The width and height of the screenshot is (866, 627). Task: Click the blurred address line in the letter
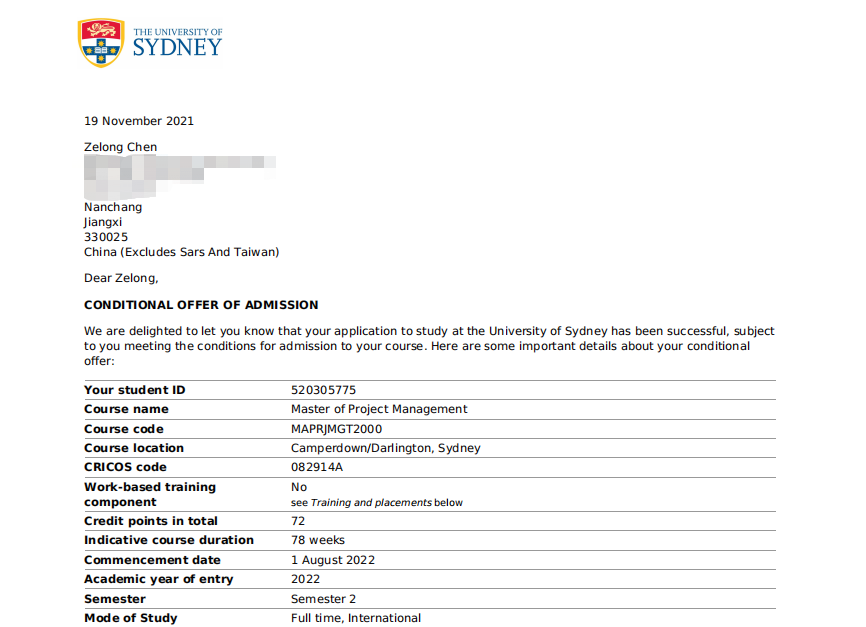pos(180,170)
